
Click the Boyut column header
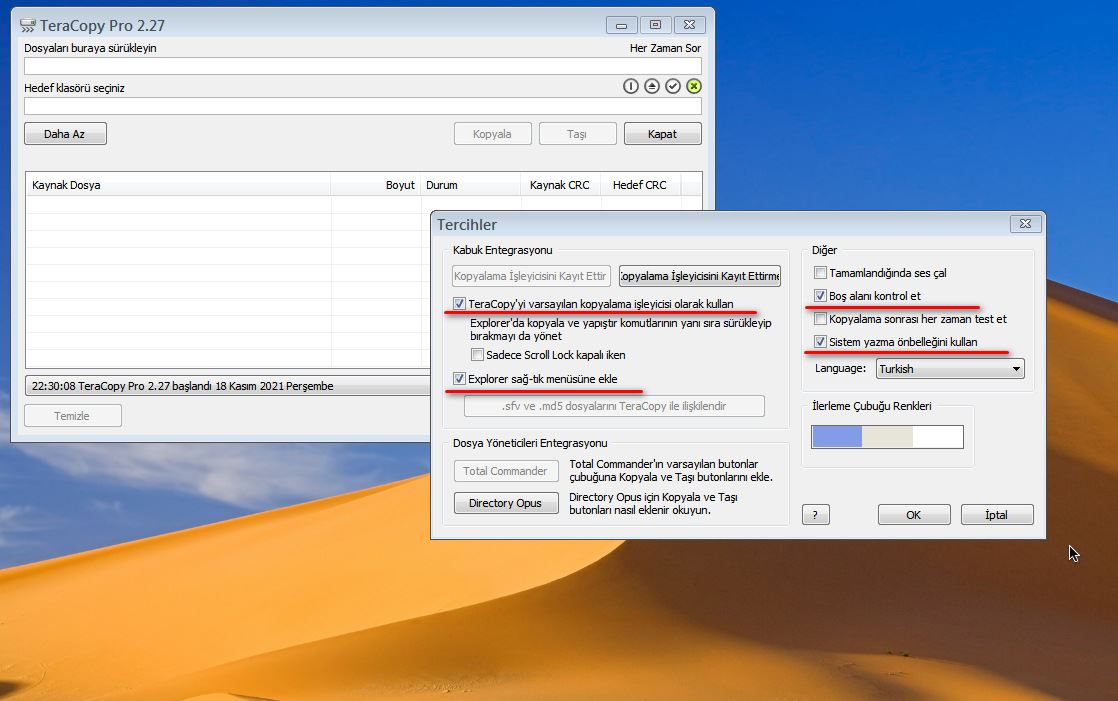[376, 185]
